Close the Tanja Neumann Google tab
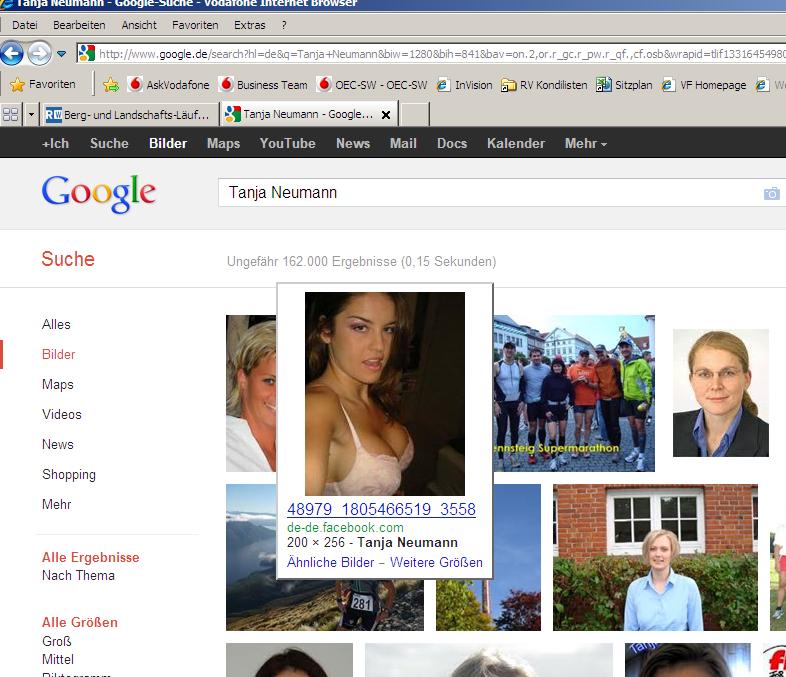Viewport: 786px width, 677px height. (386, 115)
